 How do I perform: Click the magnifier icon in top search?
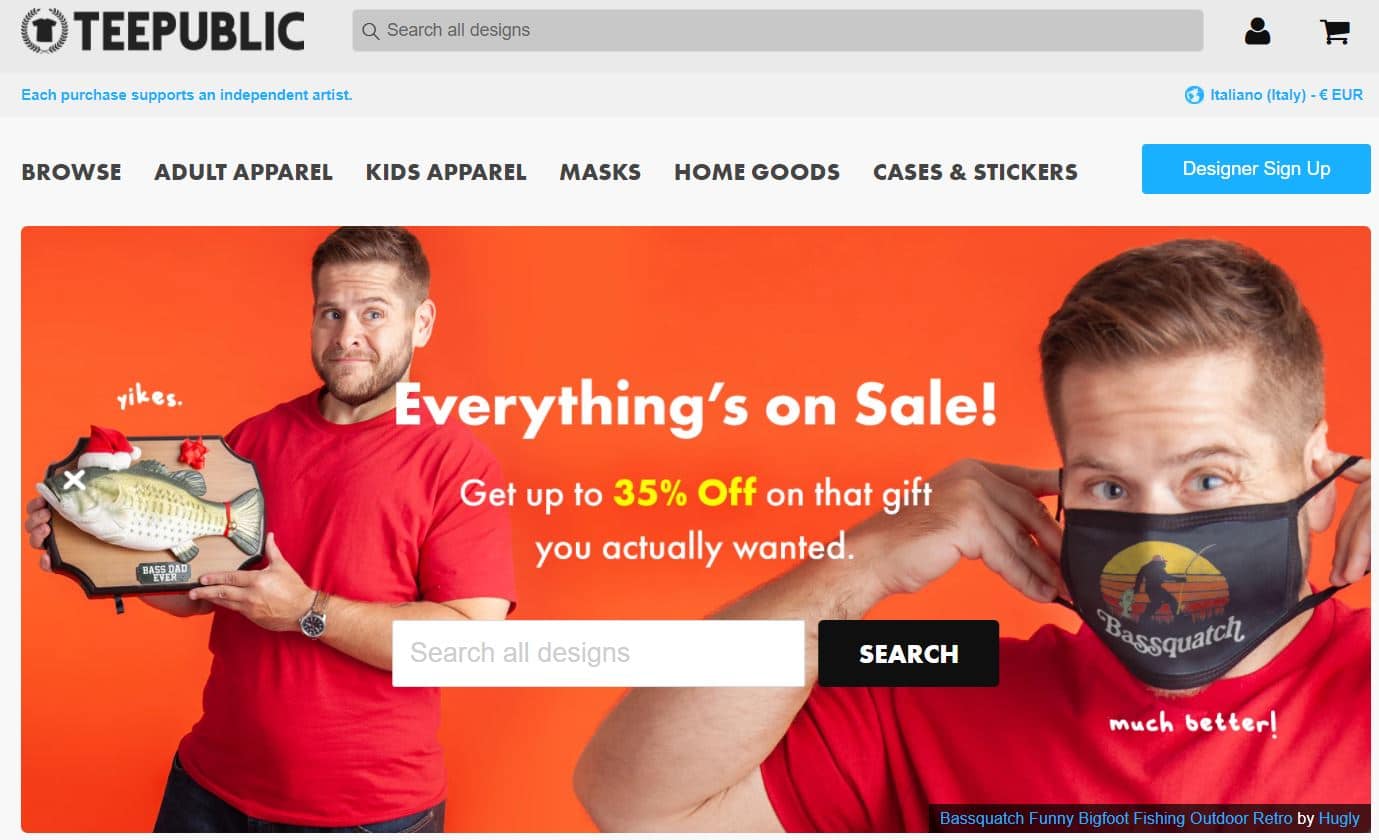pyautogui.click(x=370, y=31)
